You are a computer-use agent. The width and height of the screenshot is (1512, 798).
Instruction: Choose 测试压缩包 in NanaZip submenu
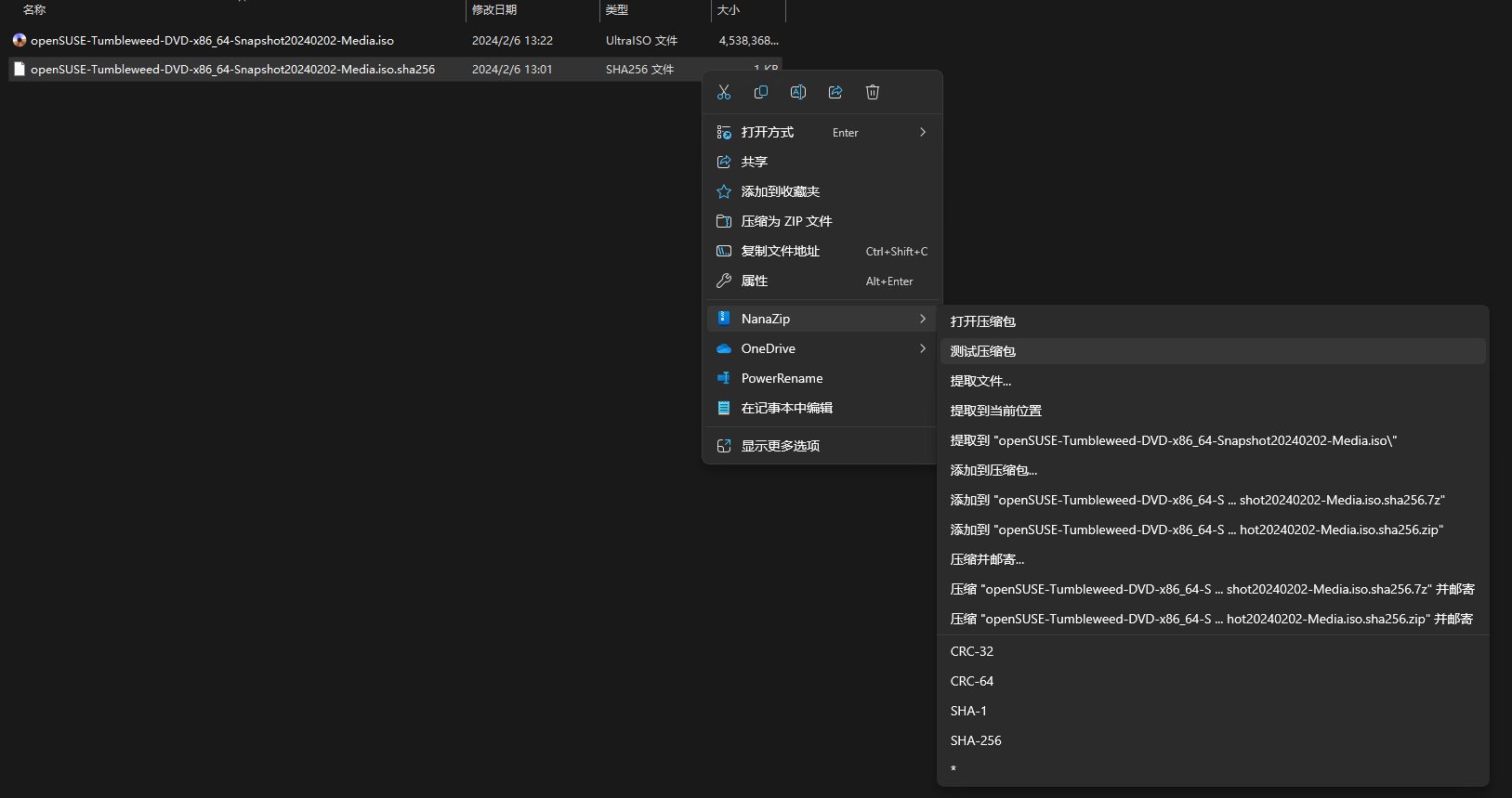point(983,351)
